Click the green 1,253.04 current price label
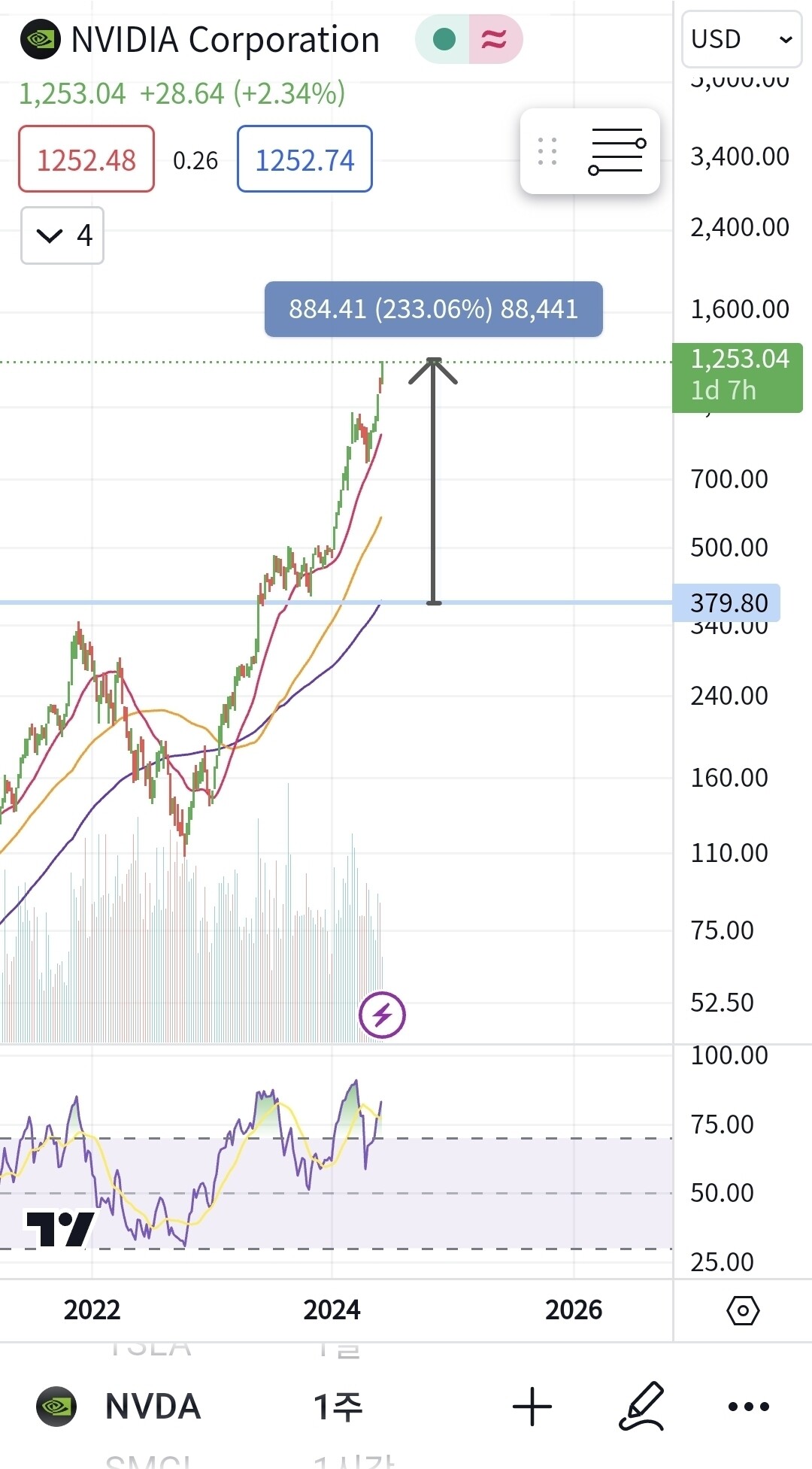812x1469 pixels. tap(738, 375)
